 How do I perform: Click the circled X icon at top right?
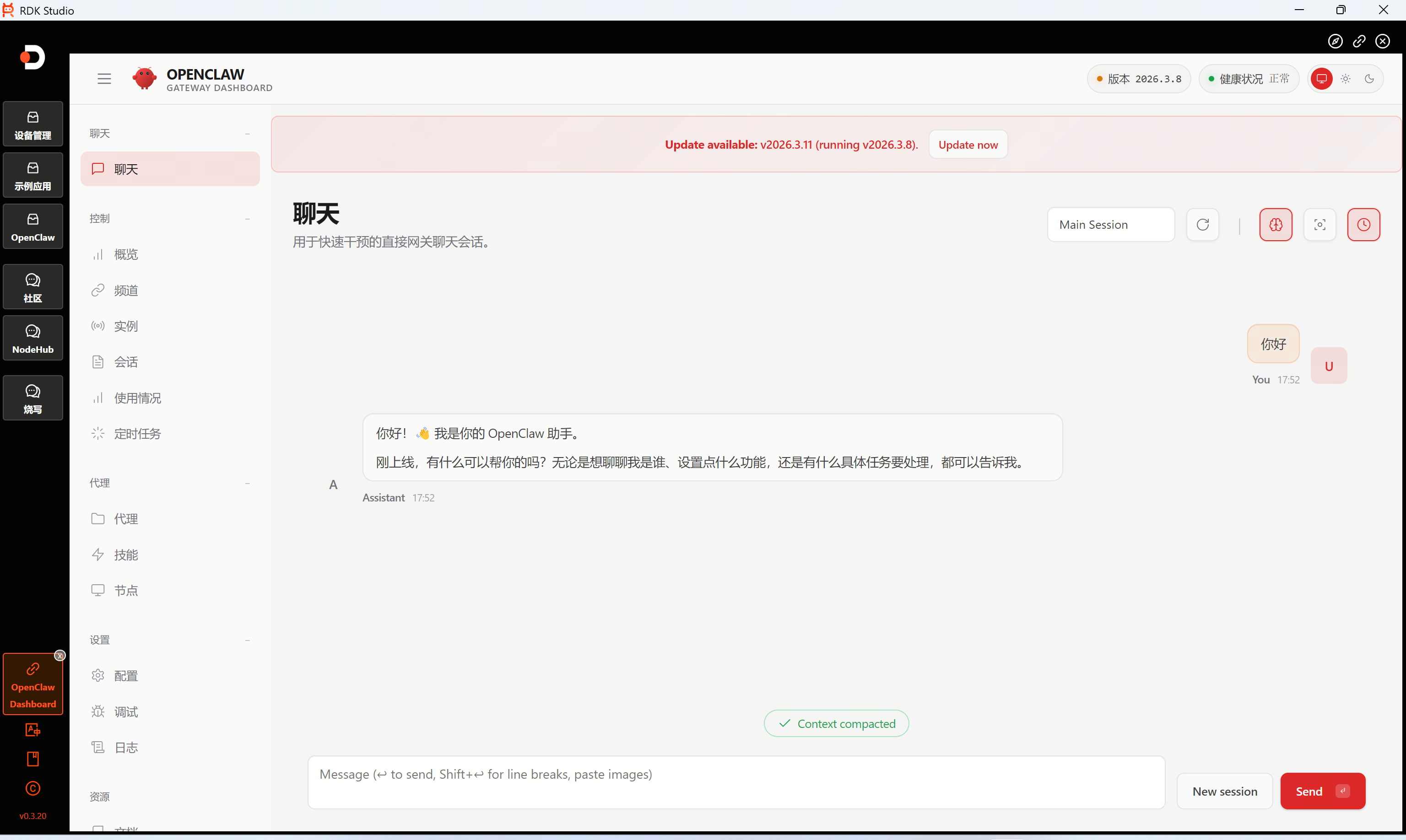tap(1383, 41)
